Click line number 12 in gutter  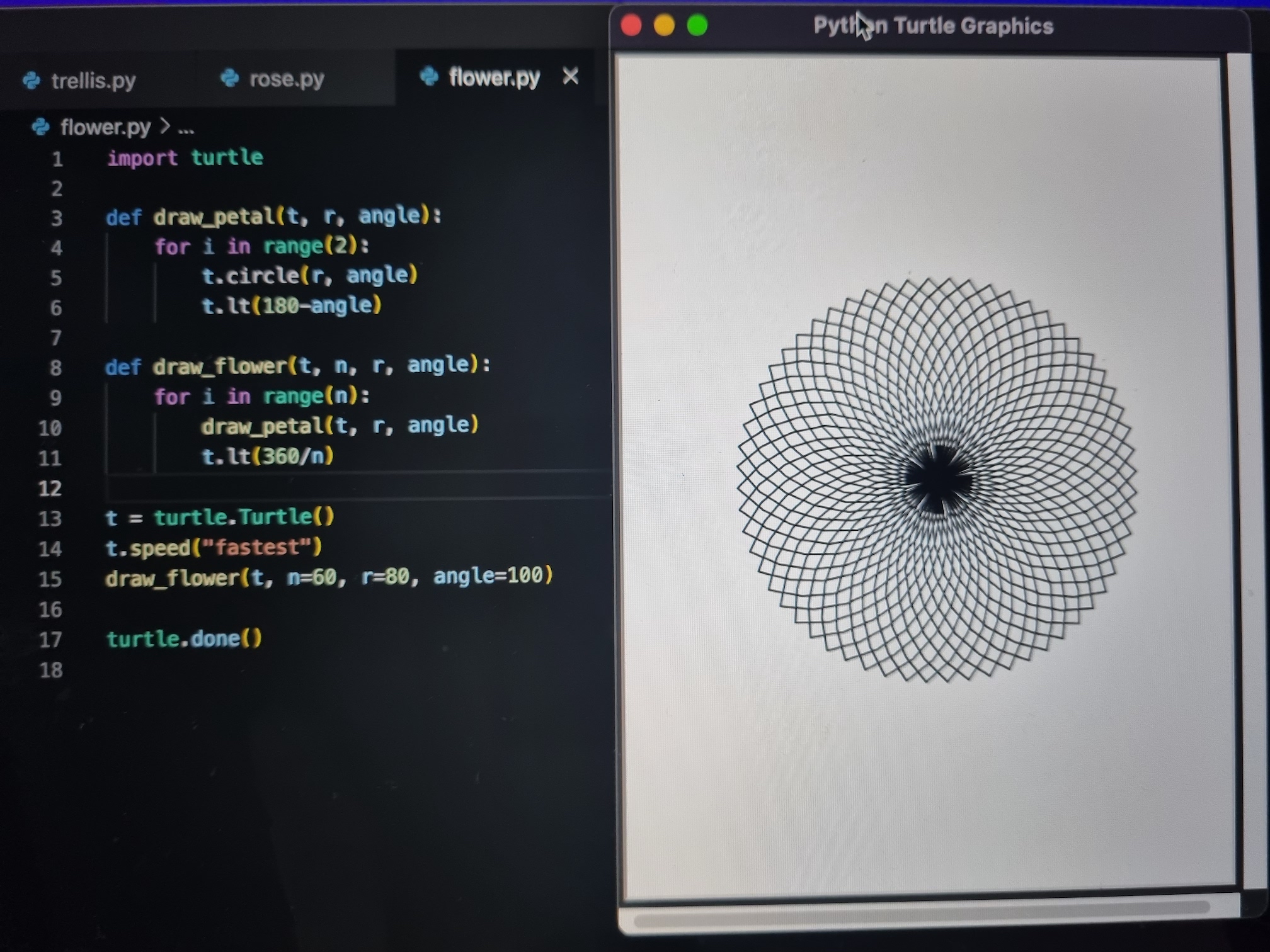coord(50,488)
